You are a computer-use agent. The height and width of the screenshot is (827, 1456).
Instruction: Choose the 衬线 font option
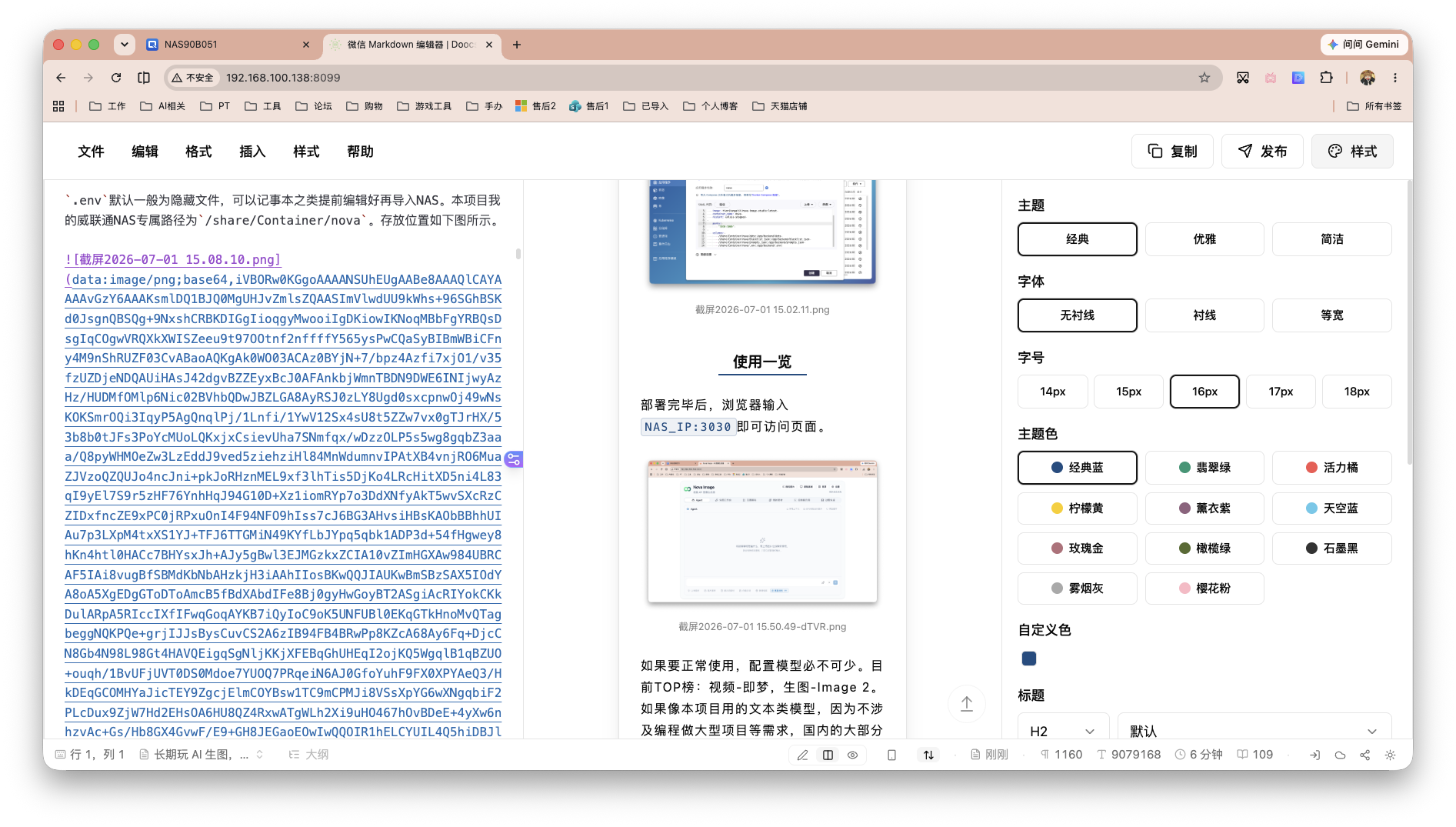[1204, 315]
